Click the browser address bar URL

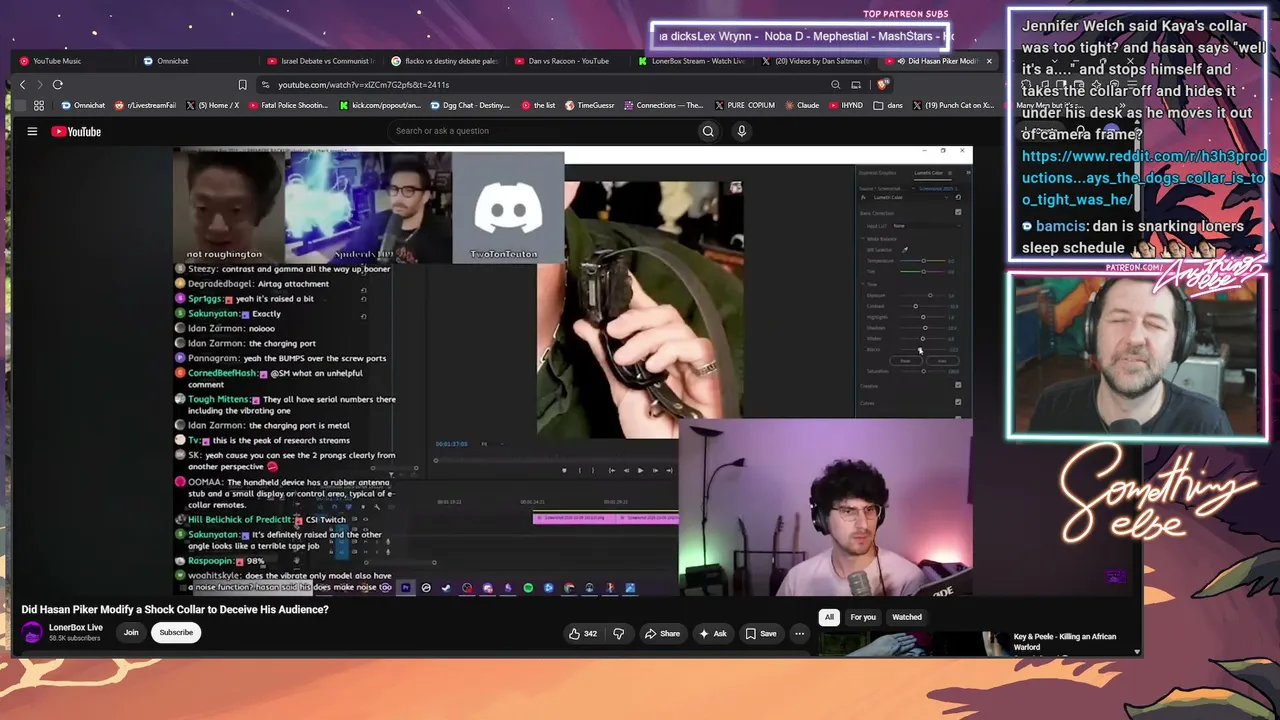(x=363, y=85)
